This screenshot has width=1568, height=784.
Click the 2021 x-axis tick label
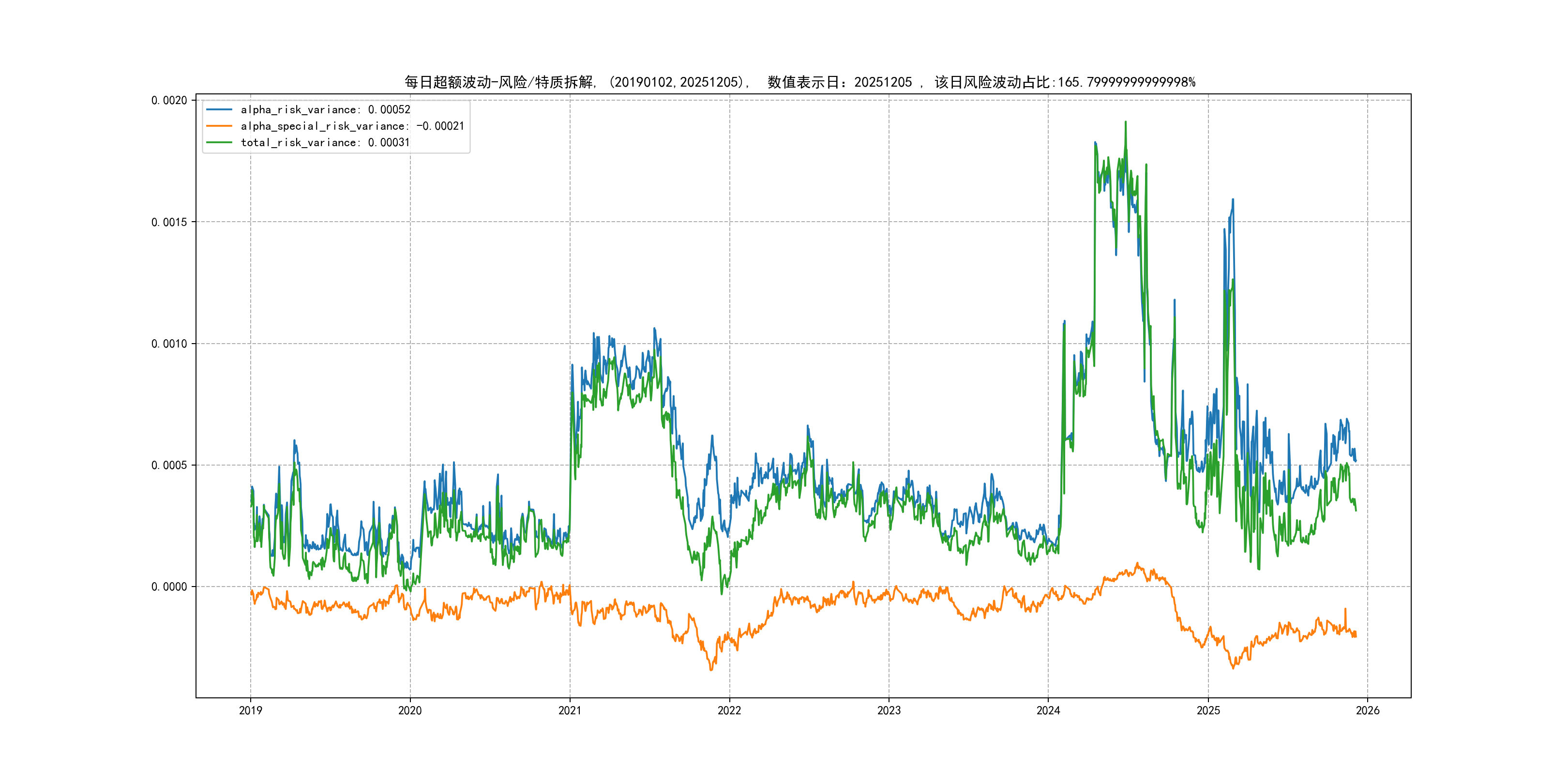pos(570,710)
